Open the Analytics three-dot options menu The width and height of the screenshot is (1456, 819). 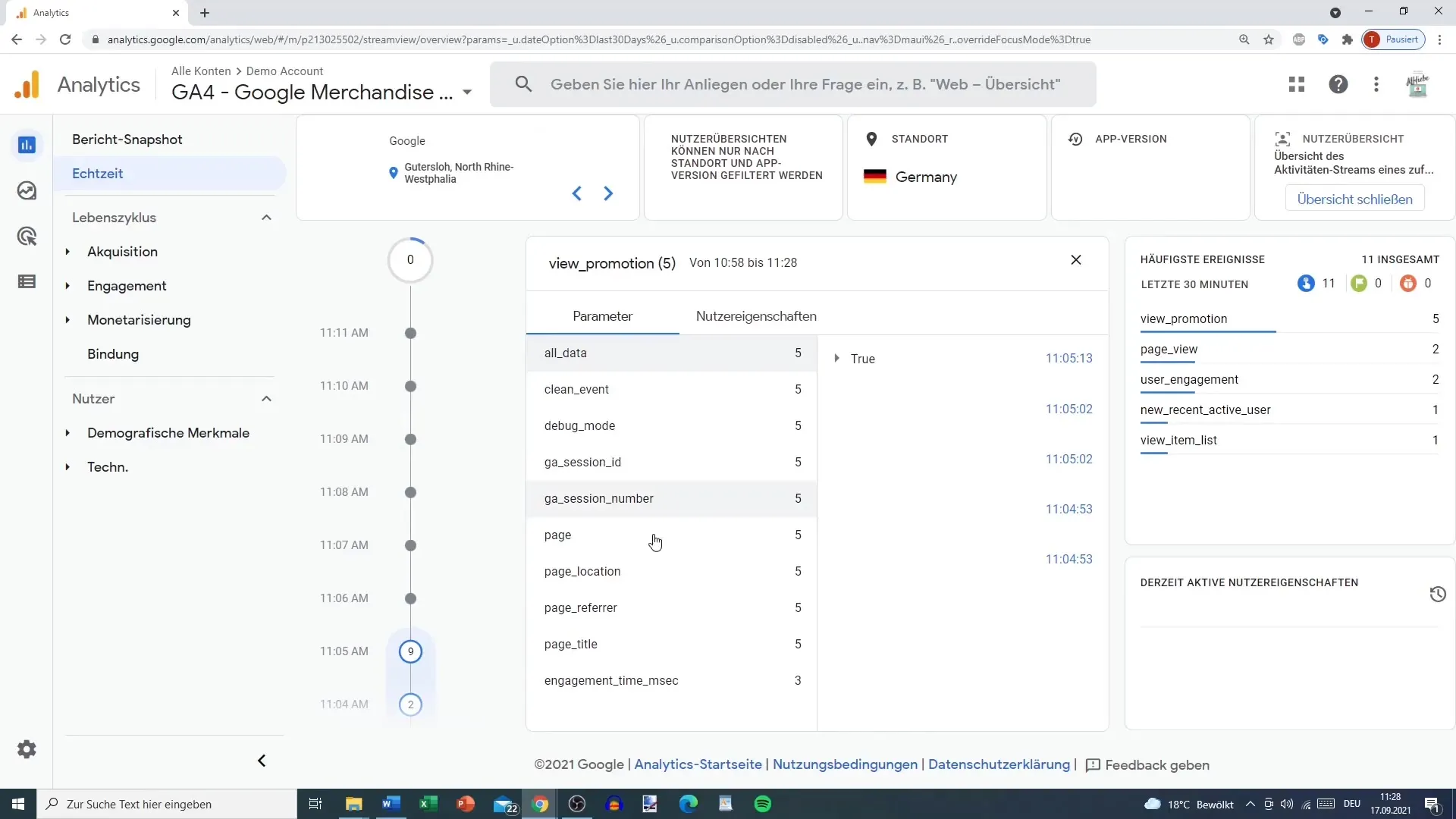click(1376, 84)
